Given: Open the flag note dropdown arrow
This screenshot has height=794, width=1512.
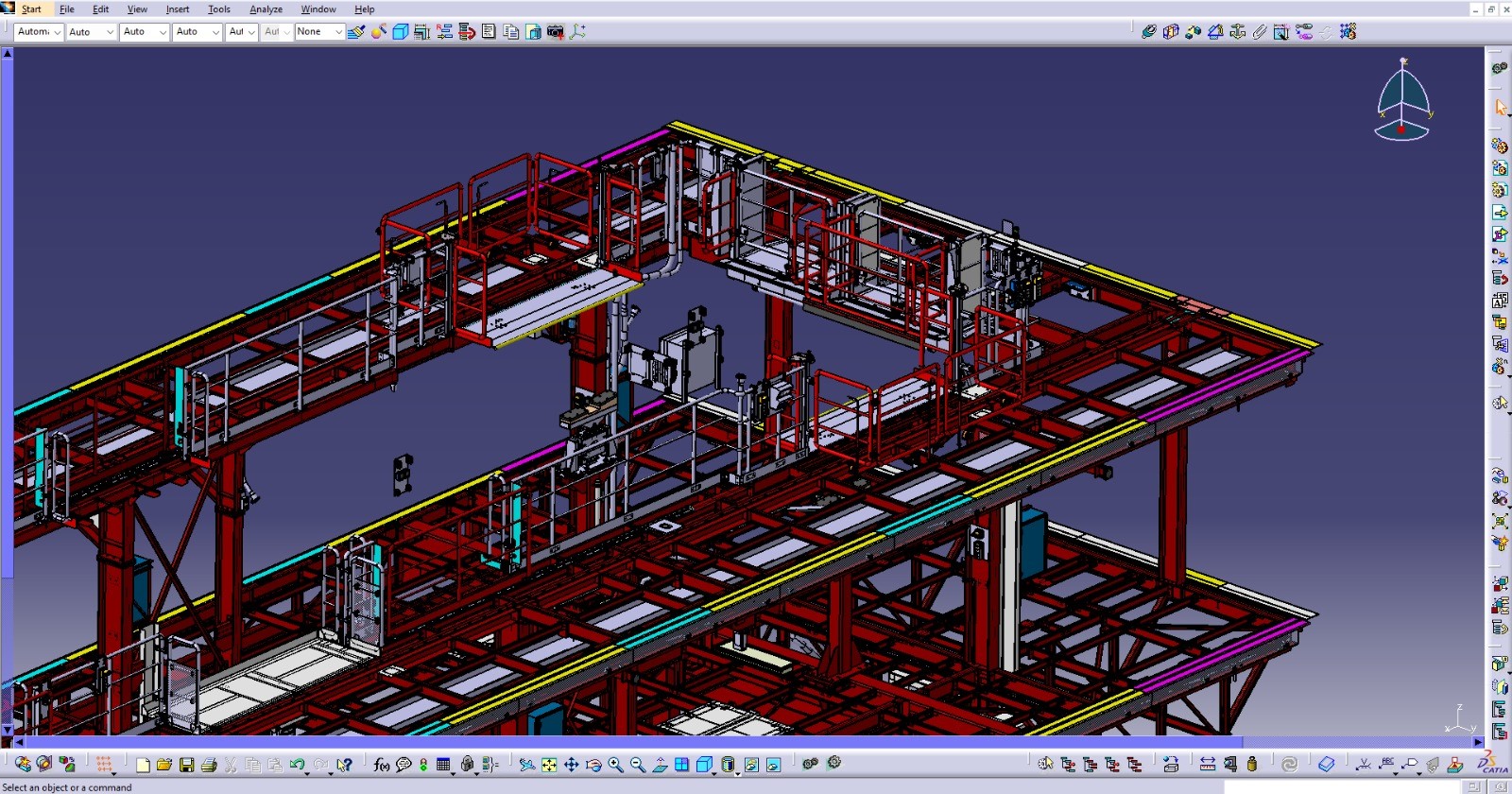Looking at the screenshot, I should pos(1418,773).
